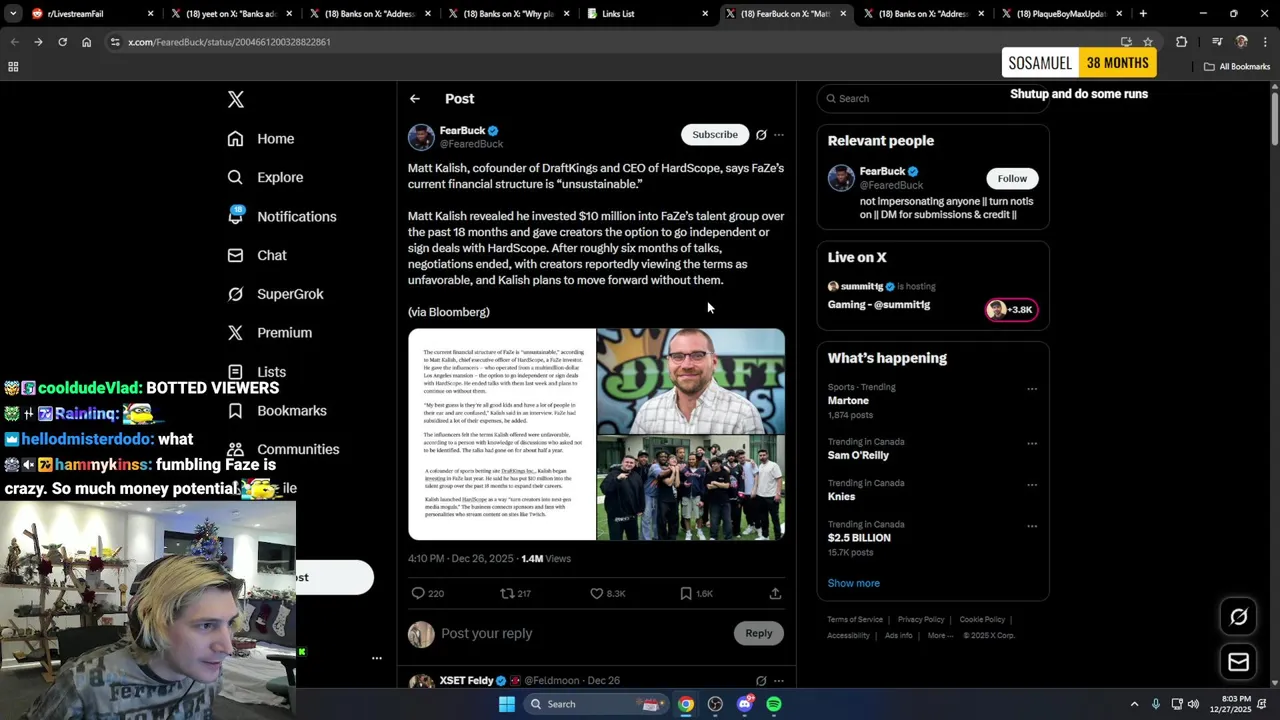Open browser Extensions puzzle icon
1280x720 pixels.
pos(1181,42)
